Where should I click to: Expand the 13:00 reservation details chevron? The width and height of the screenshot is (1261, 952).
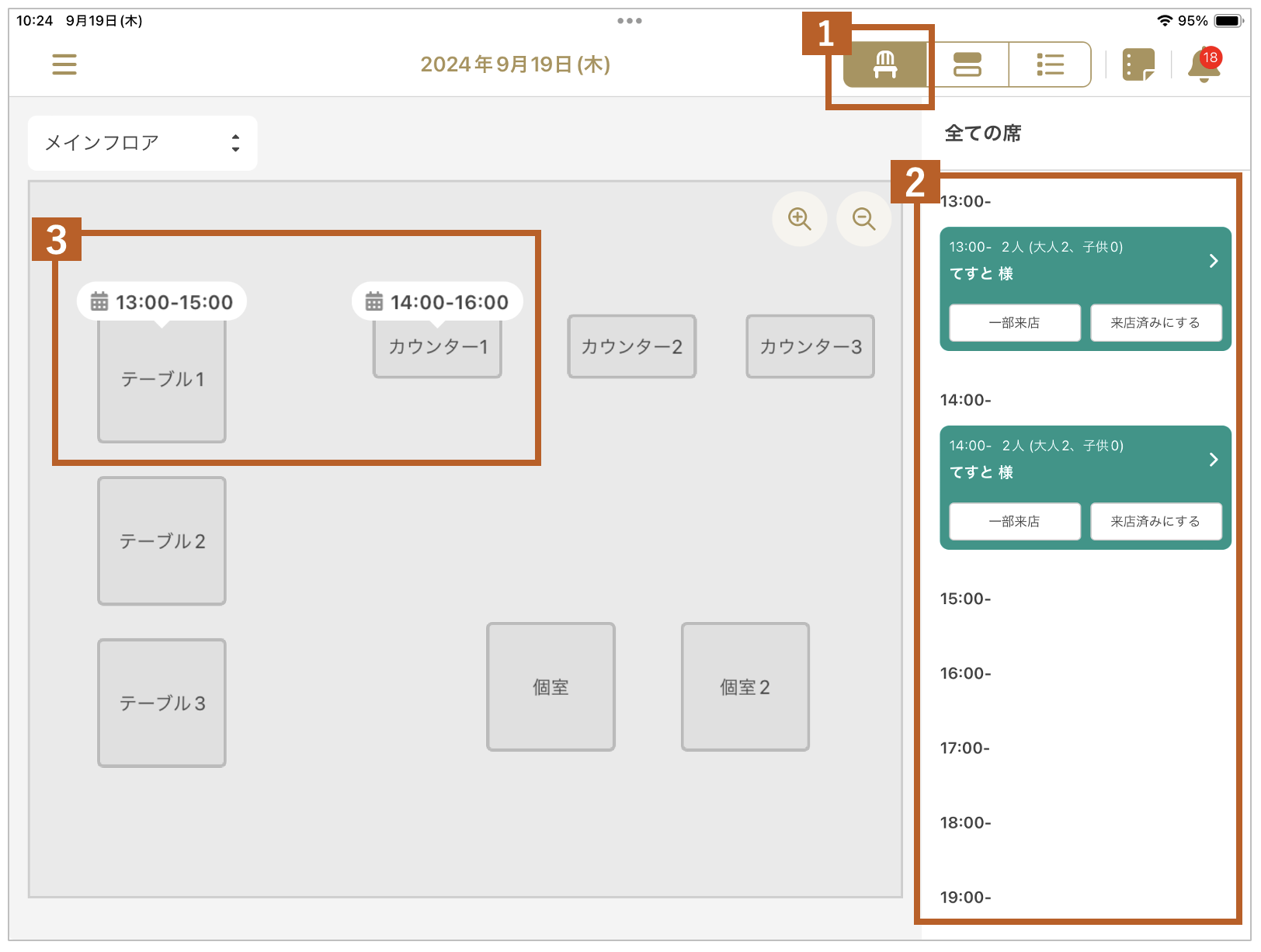tap(1214, 261)
